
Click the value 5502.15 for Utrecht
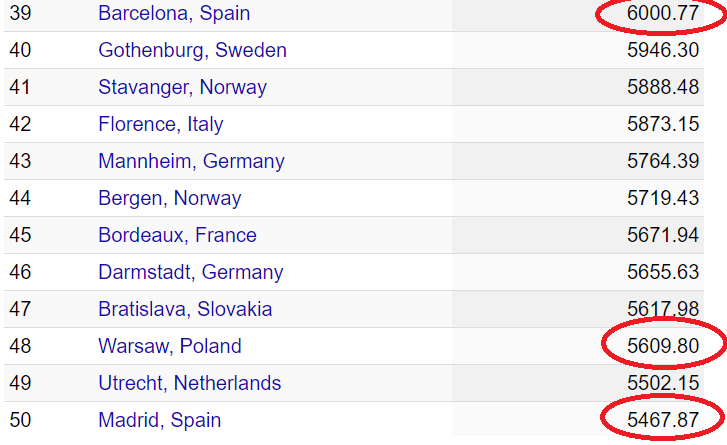click(x=662, y=384)
